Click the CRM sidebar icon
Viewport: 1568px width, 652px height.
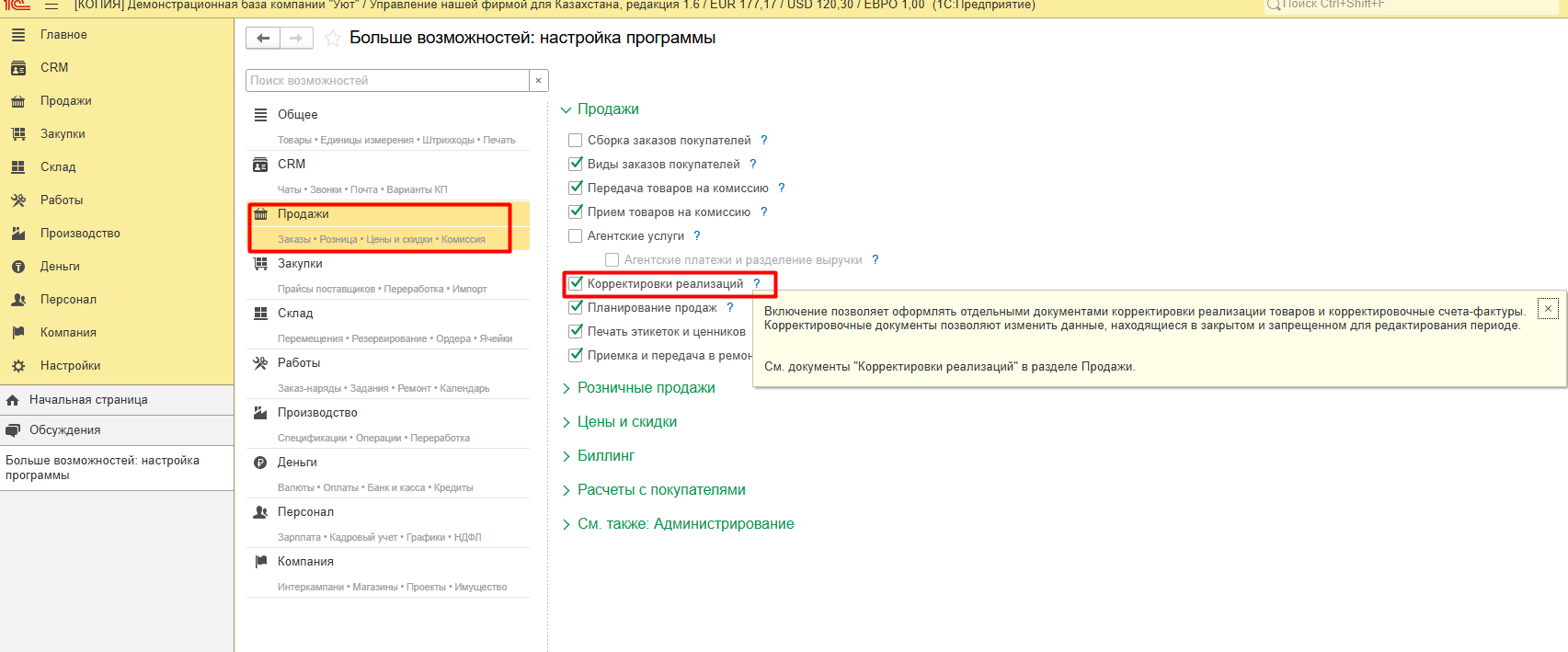pos(17,68)
